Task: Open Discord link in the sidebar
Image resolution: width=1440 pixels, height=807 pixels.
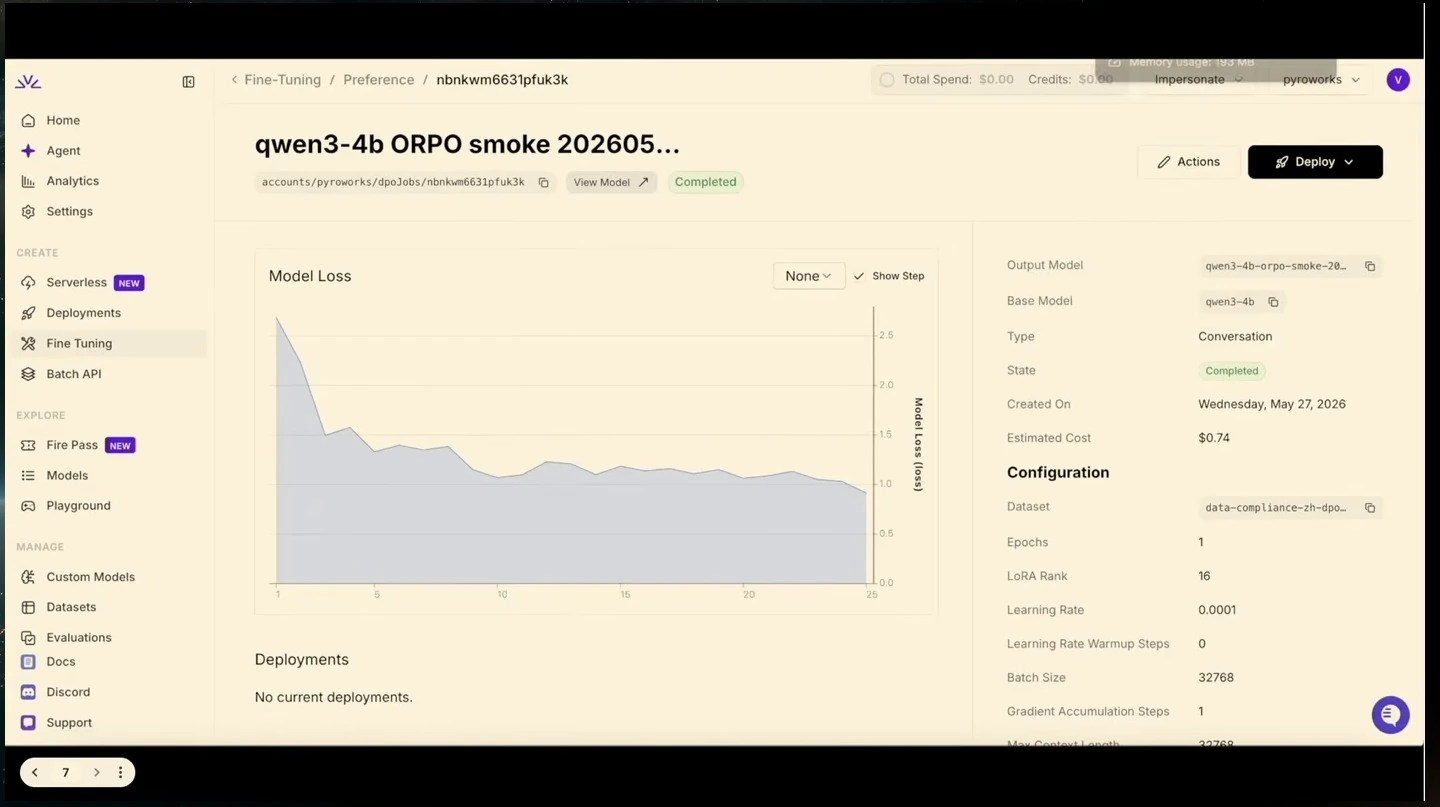Action: click(68, 692)
